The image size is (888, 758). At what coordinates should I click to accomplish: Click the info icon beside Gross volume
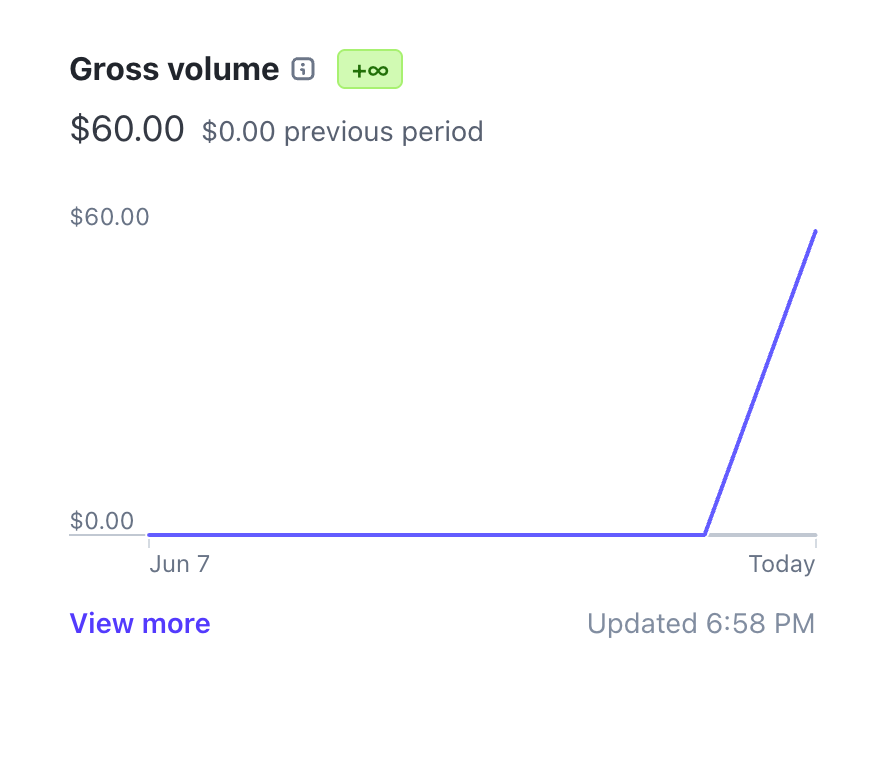303,69
